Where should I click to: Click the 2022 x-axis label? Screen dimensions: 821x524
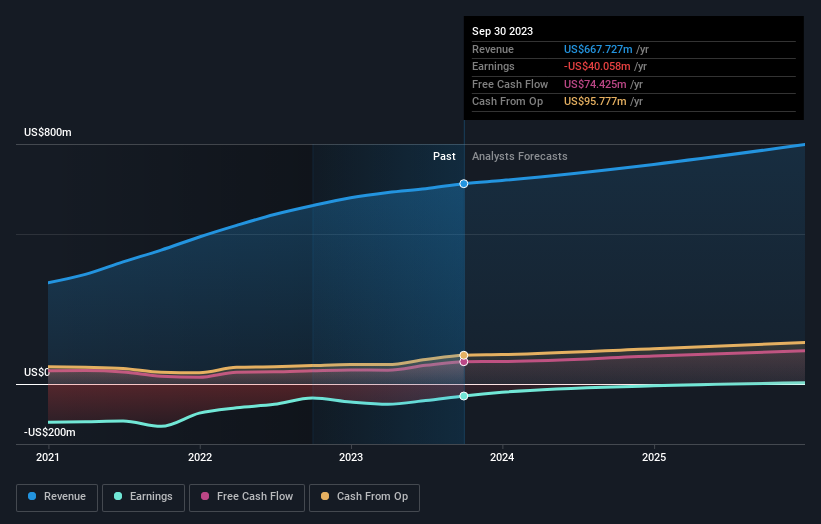pyautogui.click(x=200, y=458)
